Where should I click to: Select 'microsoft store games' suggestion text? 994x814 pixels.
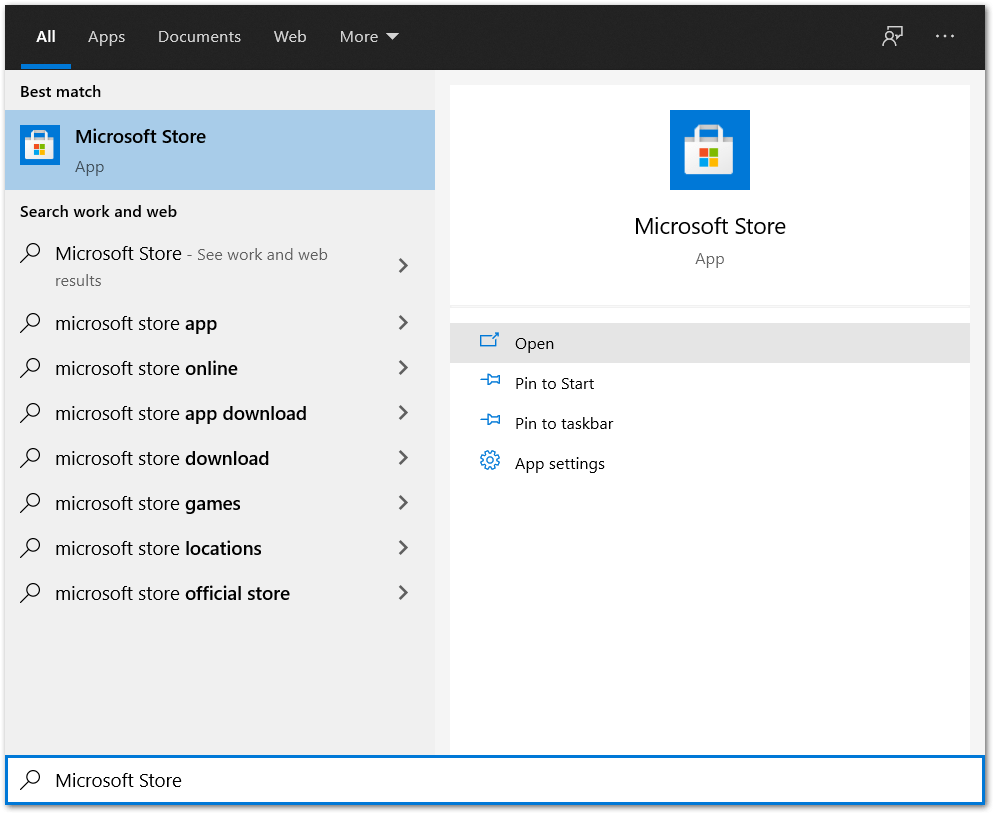(x=148, y=503)
